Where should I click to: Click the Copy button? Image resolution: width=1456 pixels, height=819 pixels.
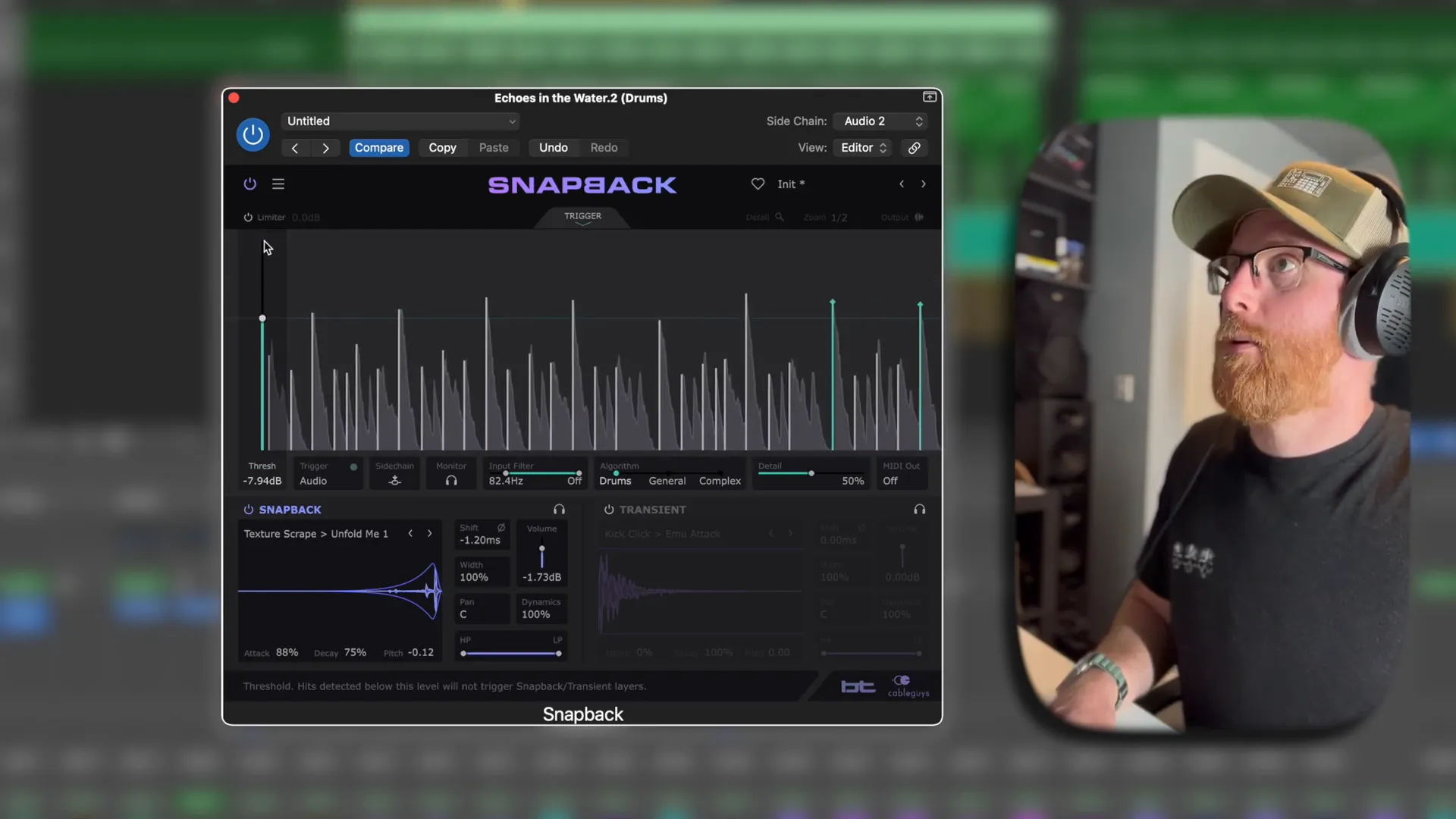[x=442, y=148]
